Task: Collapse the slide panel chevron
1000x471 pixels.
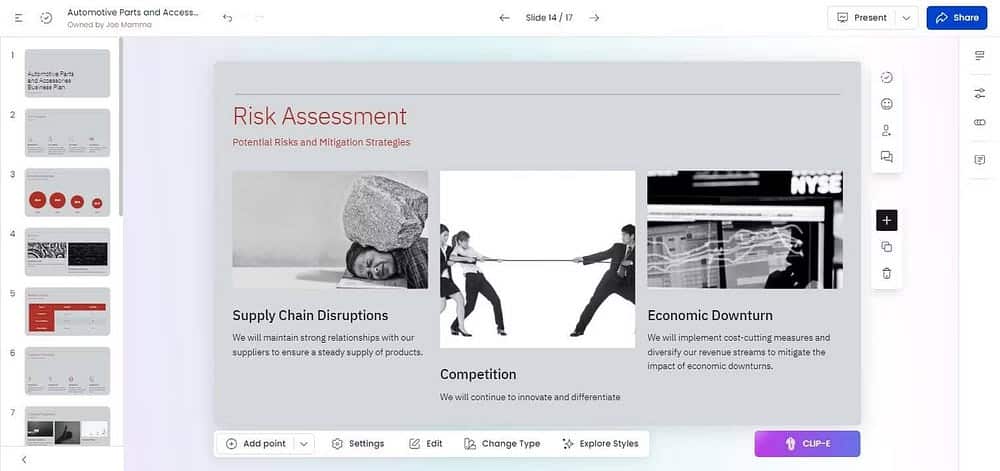Action: coord(24,459)
